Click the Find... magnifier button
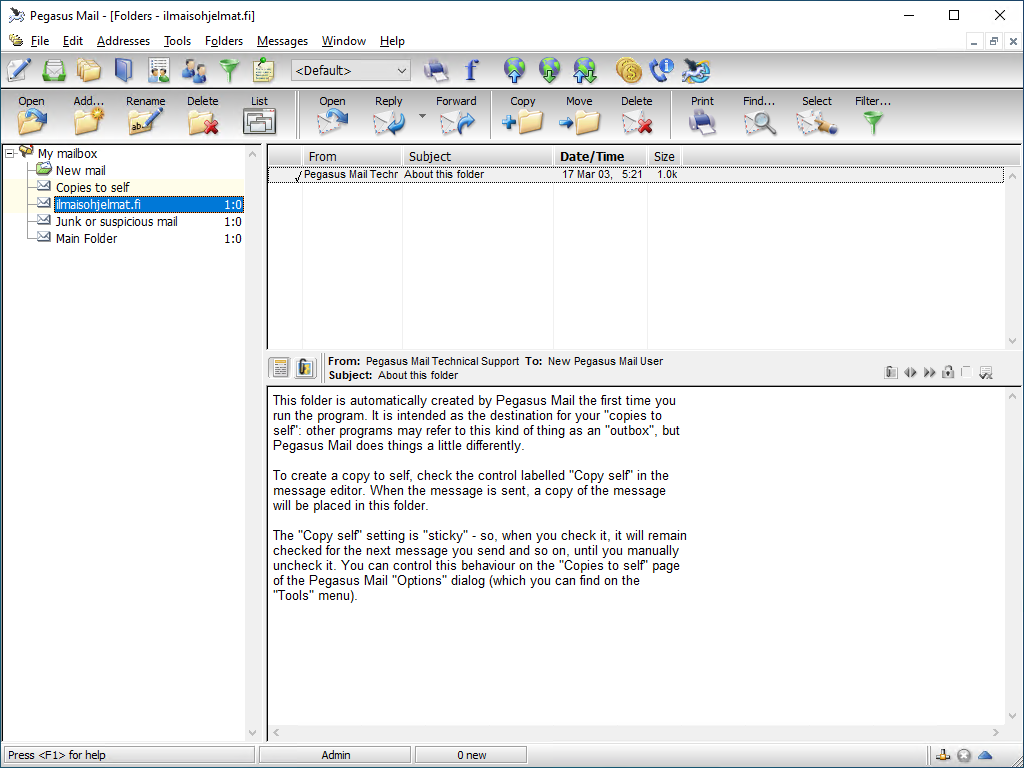Screen dimensions: 1024x768 coord(759,115)
